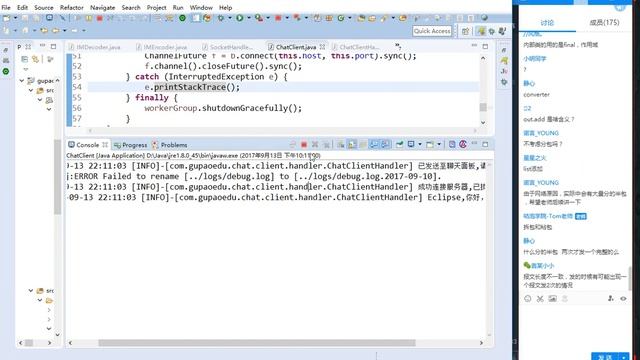
Task: Select the Java perspective icon
Action: pos(482,31)
